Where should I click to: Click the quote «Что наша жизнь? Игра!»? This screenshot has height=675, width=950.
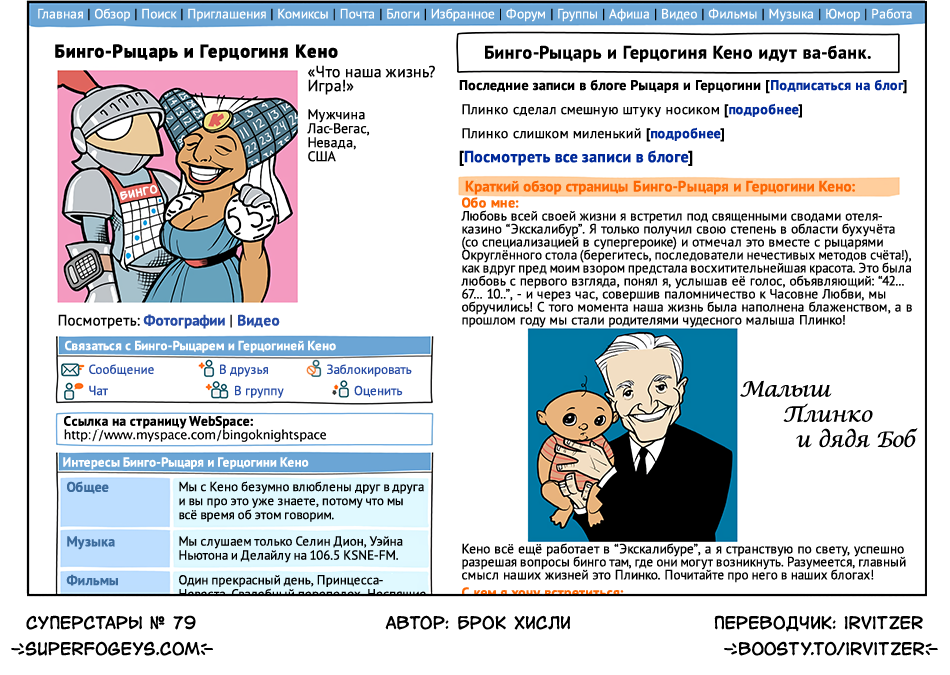point(371,79)
